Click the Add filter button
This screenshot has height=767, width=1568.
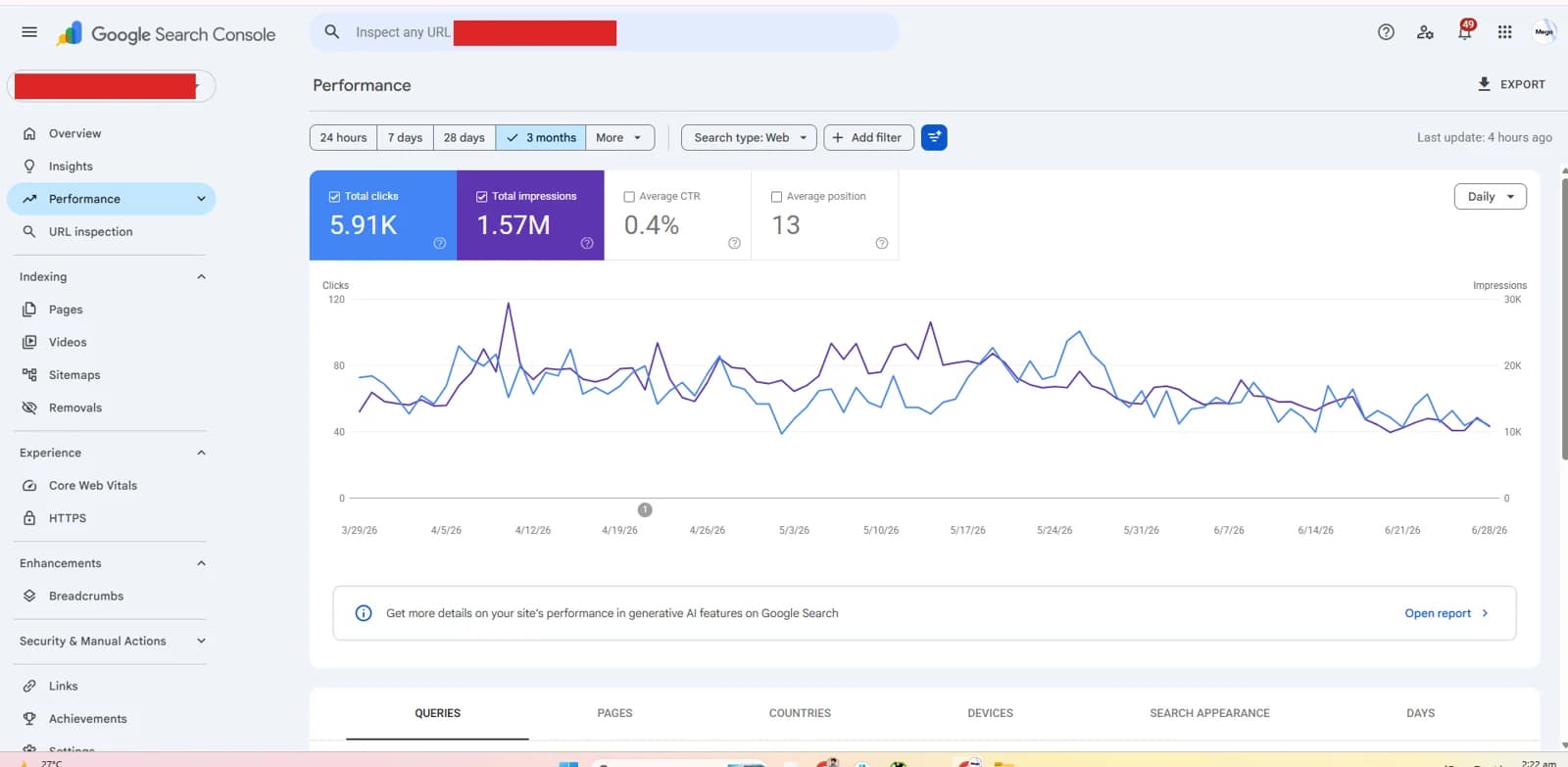tap(868, 138)
